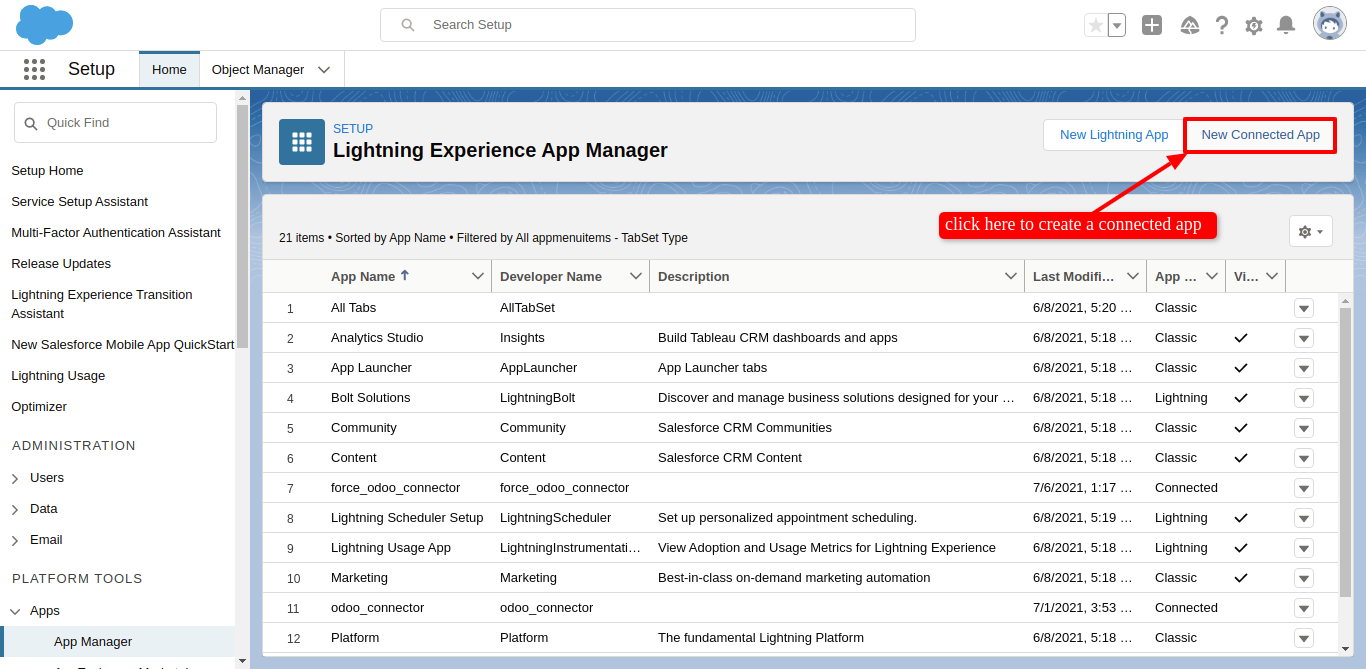
Task: Show row actions for Community
Action: (1304, 428)
